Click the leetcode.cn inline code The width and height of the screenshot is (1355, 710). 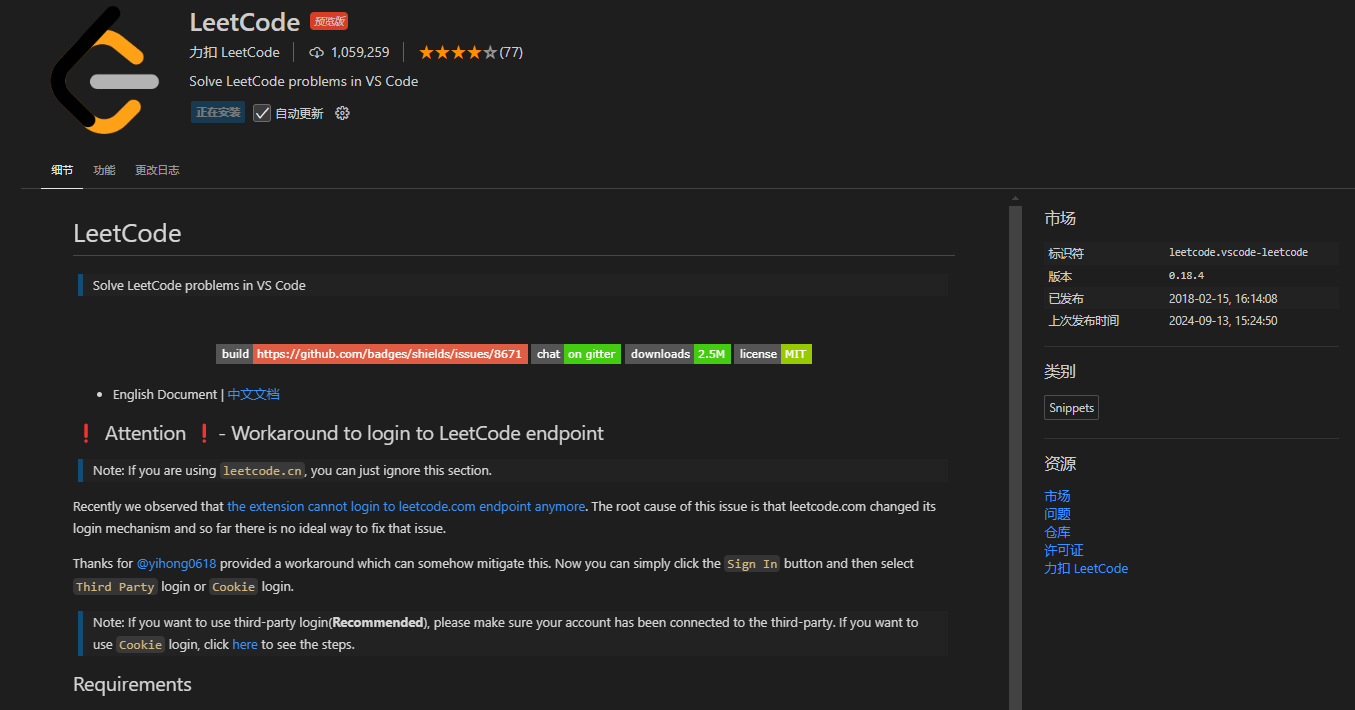[263, 471]
